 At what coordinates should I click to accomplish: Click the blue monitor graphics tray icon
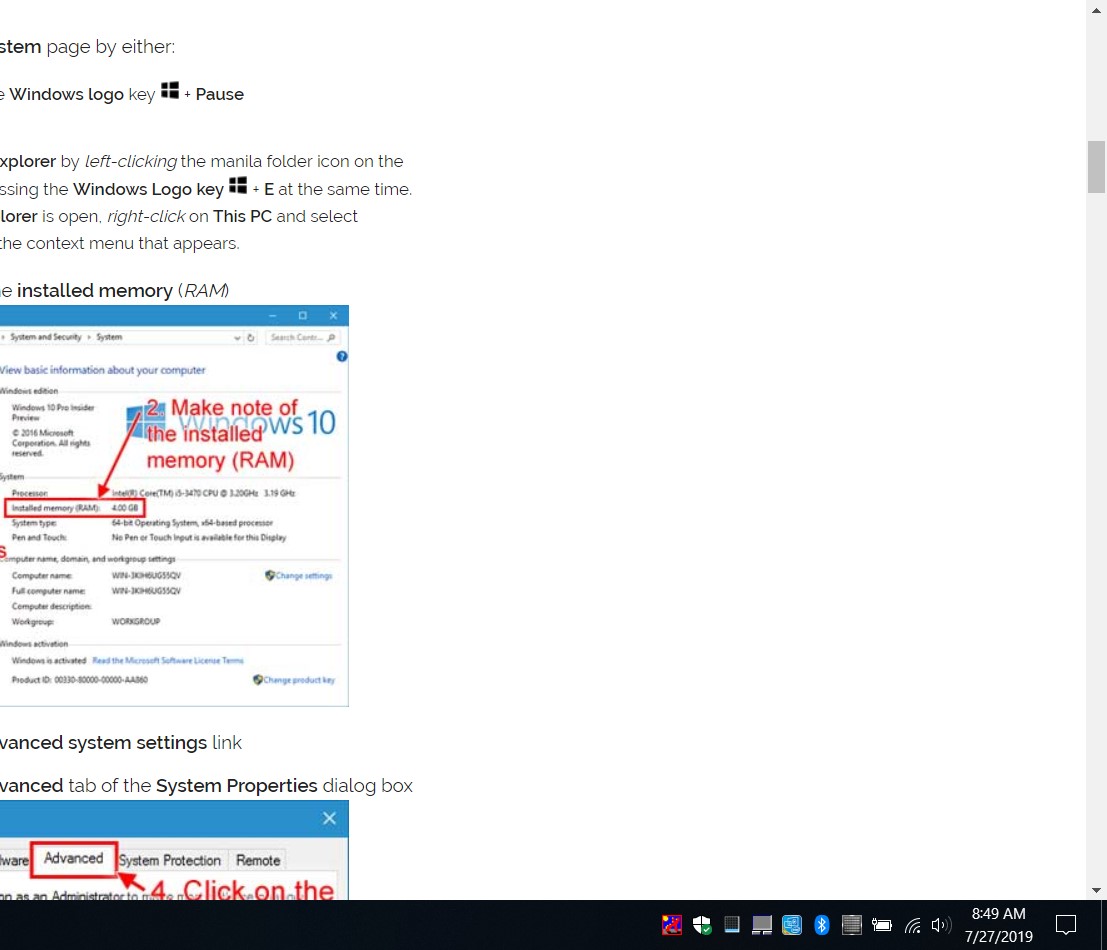tap(791, 925)
